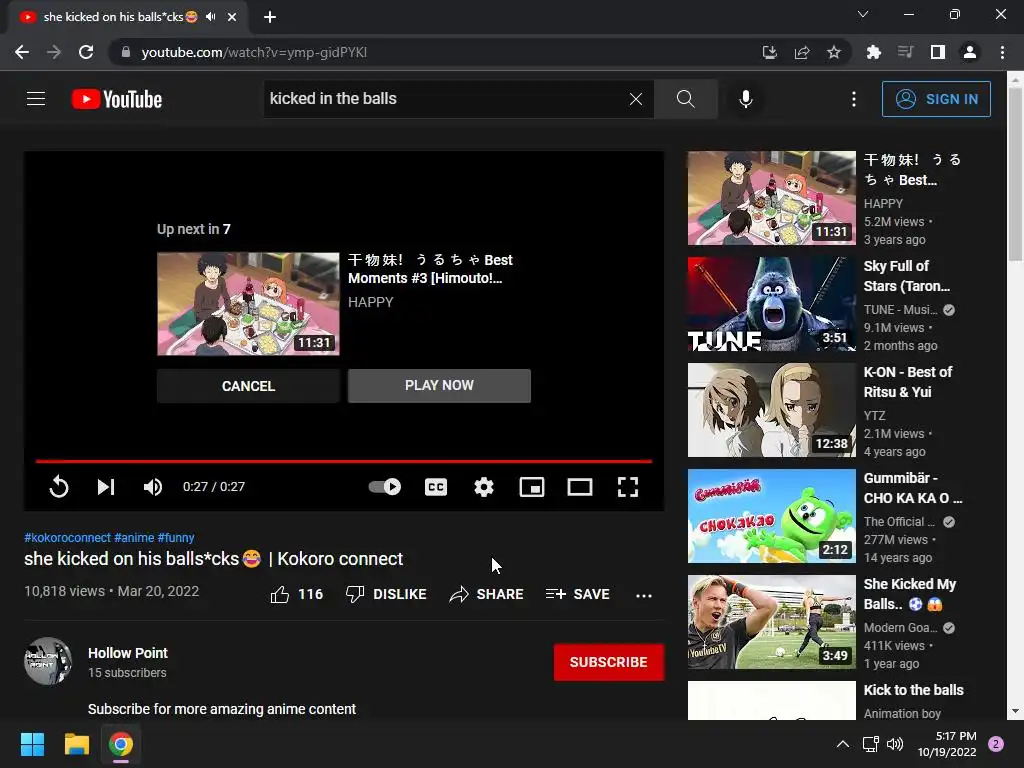The width and height of the screenshot is (1024, 768).
Task: Open more actions ellipsis below video
Action: 644,595
